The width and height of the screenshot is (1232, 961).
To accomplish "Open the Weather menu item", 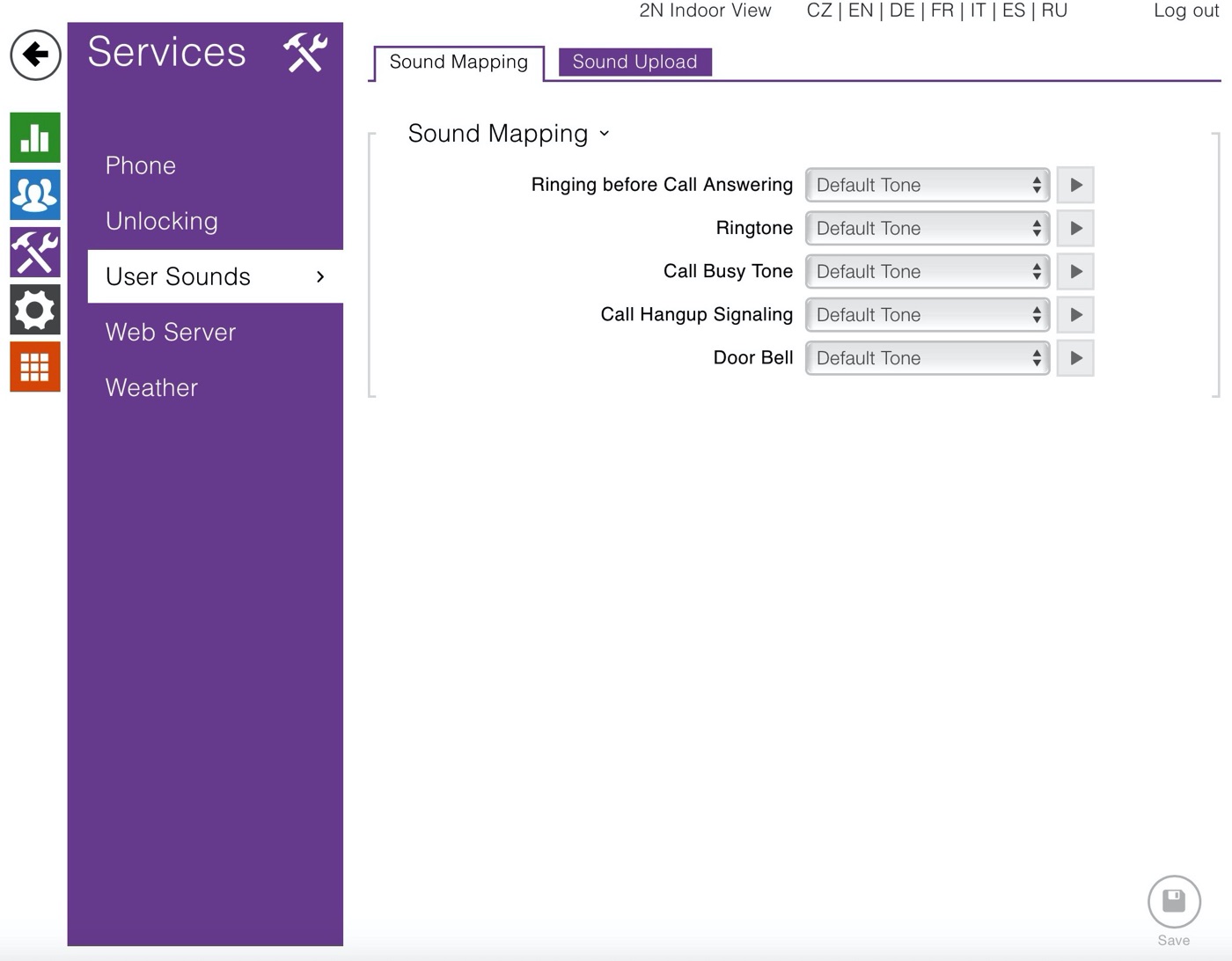I will [x=151, y=387].
